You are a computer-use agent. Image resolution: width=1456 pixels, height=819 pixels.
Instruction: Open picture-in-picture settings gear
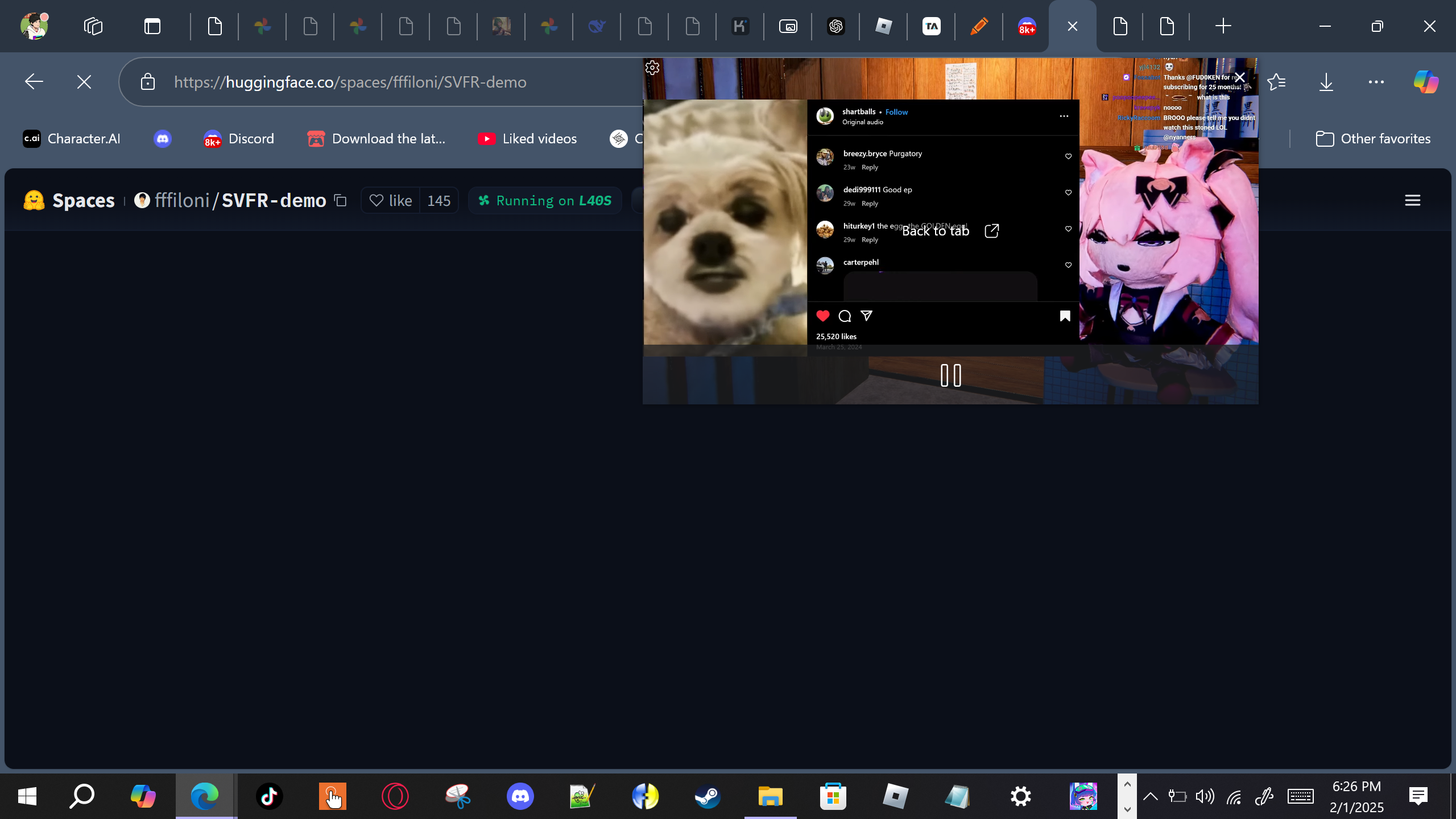pyautogui.click(x=652, y=68)
